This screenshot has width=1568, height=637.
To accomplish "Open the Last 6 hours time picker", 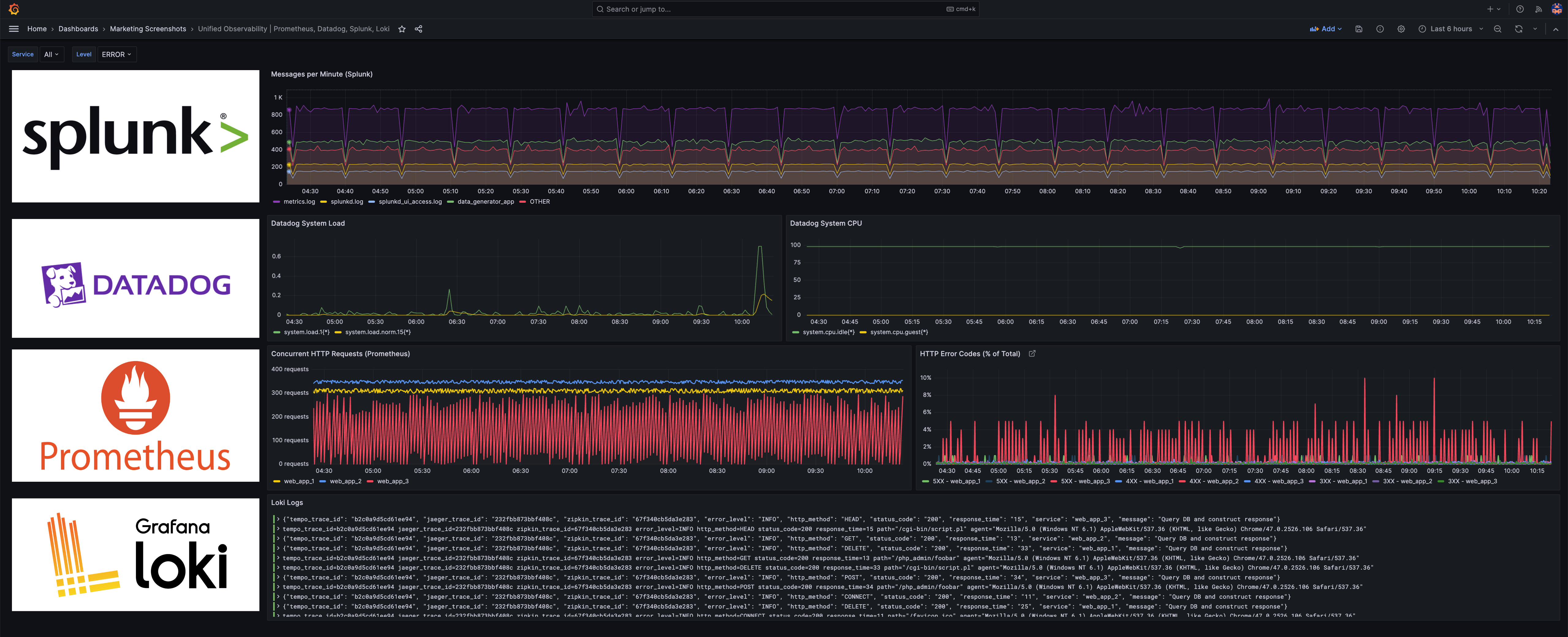I will pos(1451,28).
